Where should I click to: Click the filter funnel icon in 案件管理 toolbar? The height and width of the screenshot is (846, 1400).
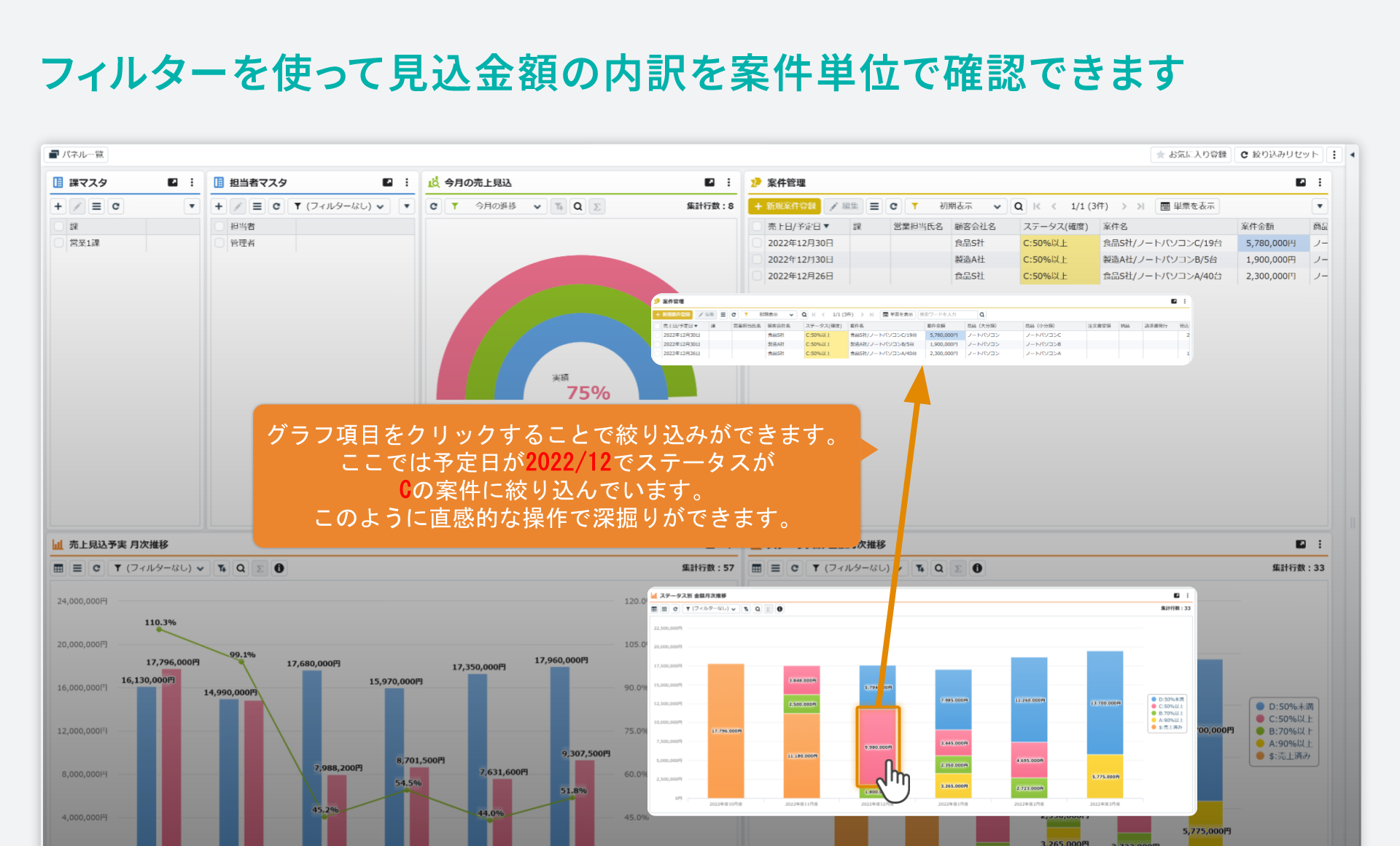click(914, 206)
